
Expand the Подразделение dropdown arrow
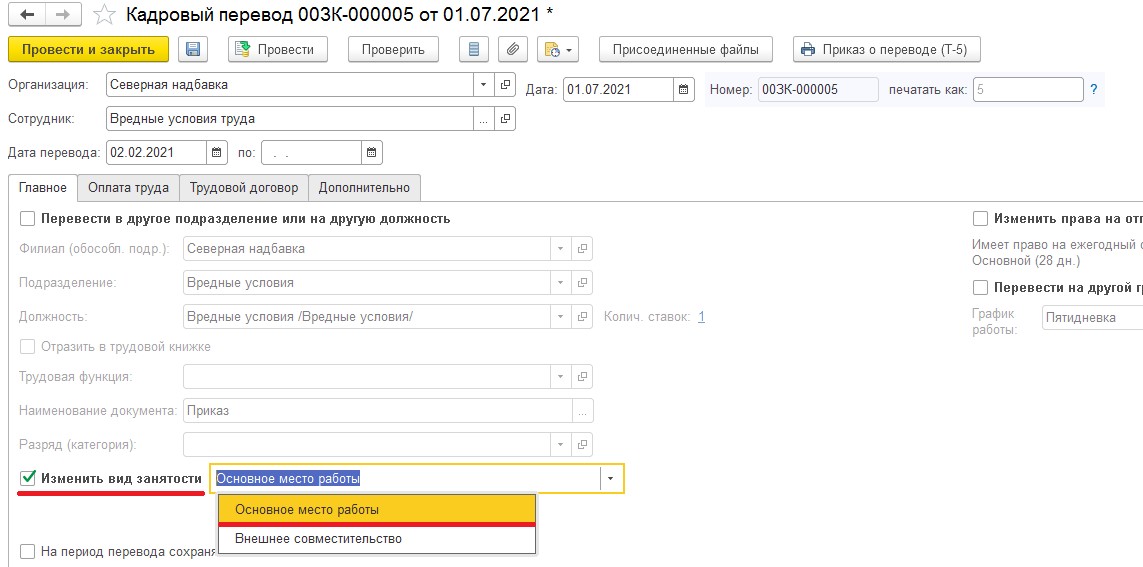click(x=561, y=282)
